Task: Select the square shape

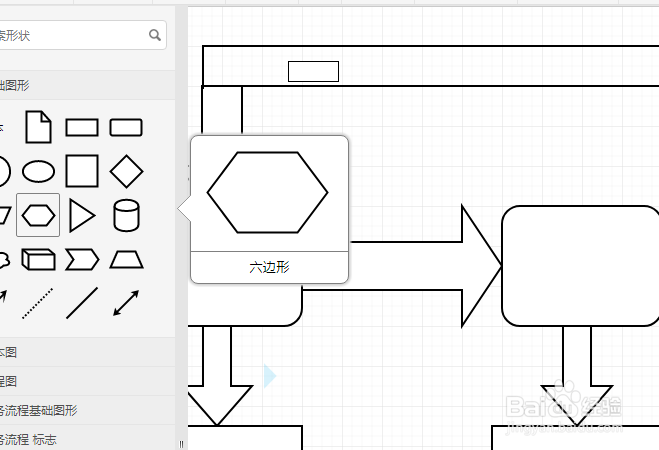Action: point(82,171)
